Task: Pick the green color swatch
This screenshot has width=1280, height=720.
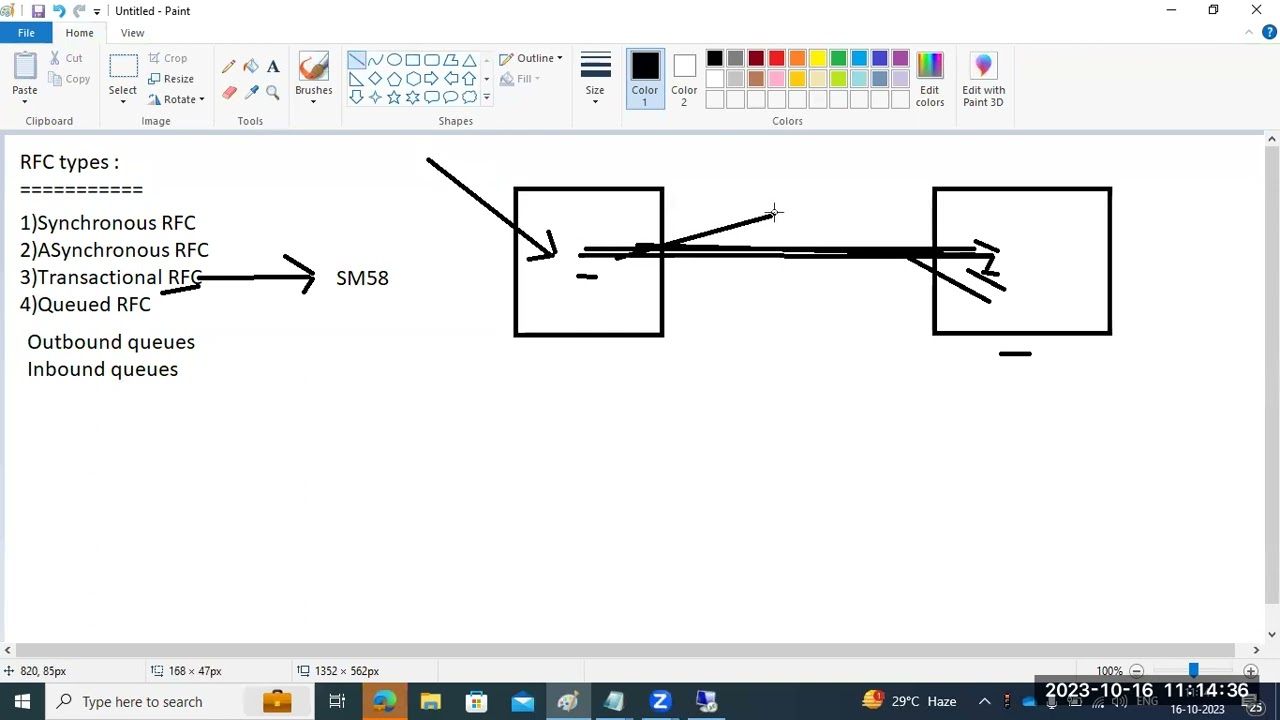Action: pos(838,59)
